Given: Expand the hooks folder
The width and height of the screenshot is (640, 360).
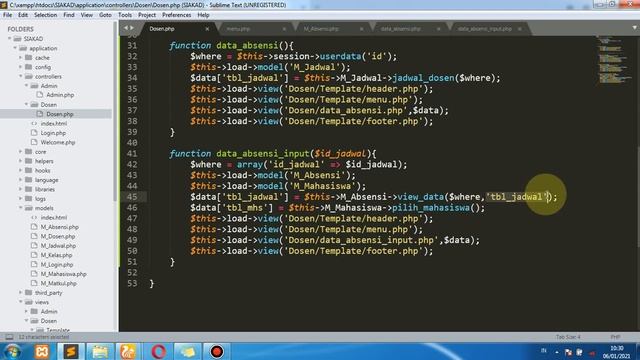Looking at the screenshot, I should tap(21, 170).
